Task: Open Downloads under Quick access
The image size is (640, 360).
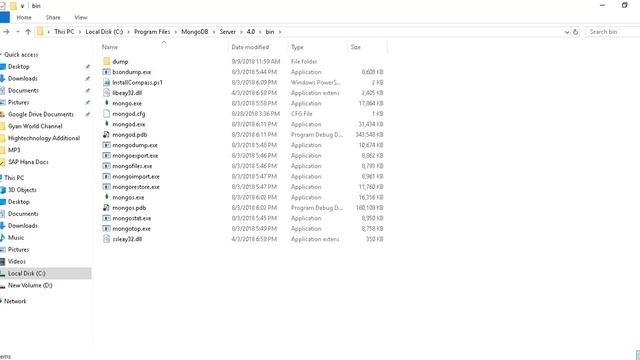Action: click(23, 78)
